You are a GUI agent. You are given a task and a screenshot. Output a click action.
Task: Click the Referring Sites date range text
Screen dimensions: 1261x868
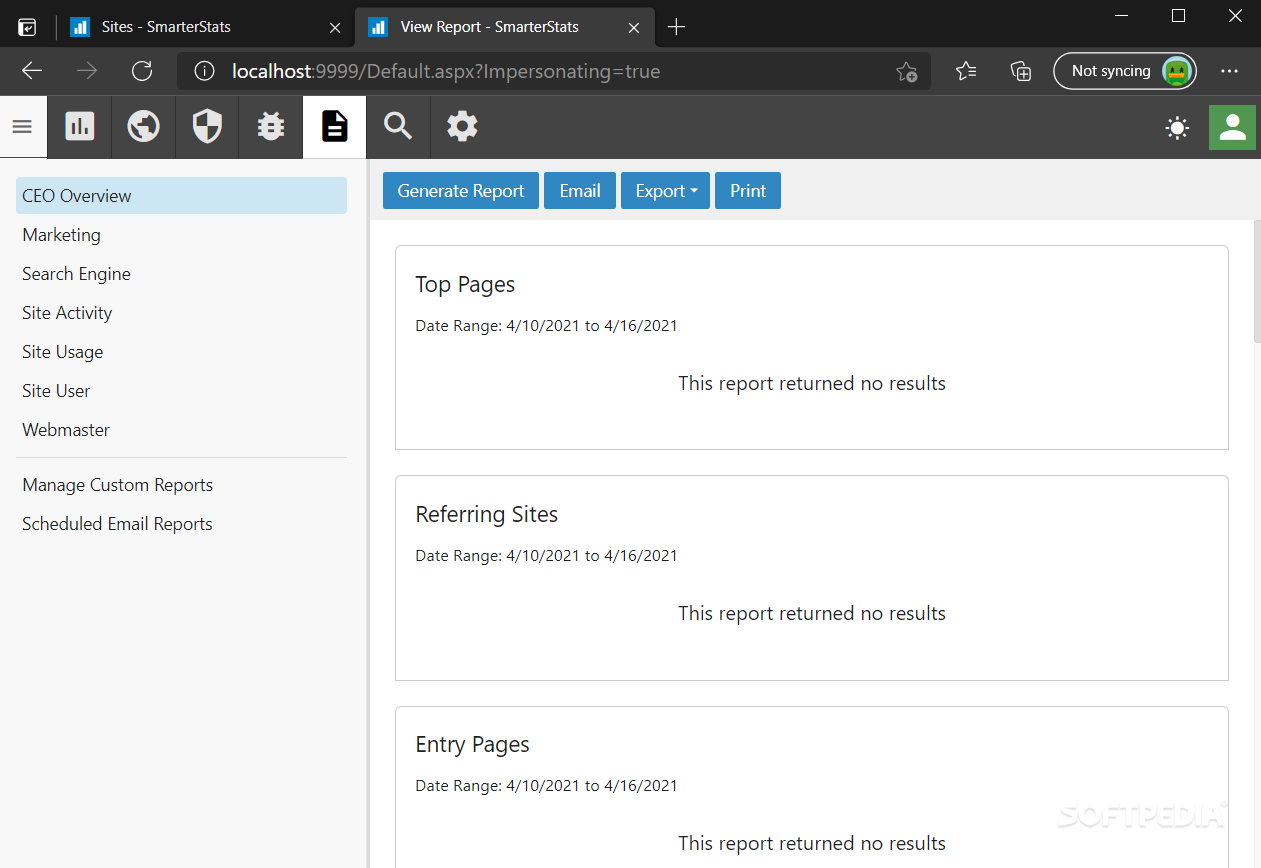tap(546, 556)
